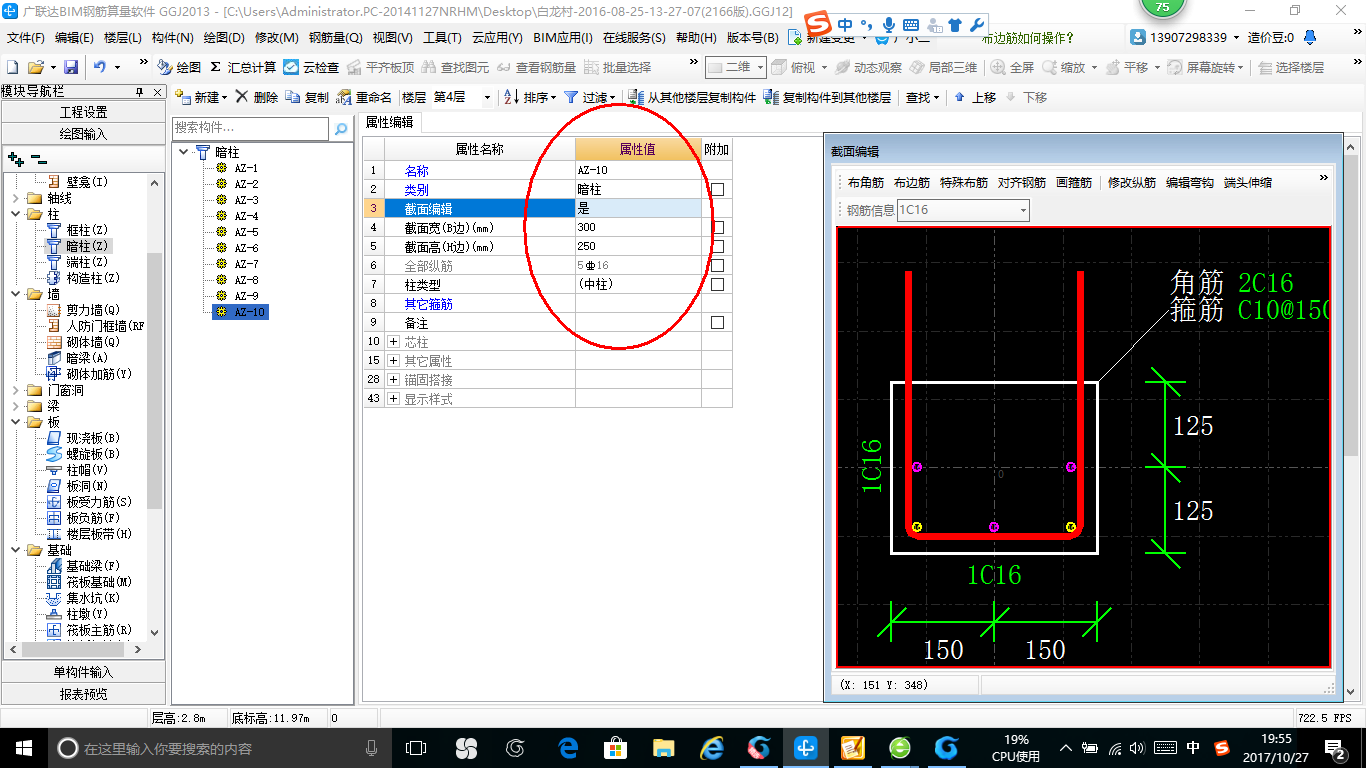Expand the 轴线 folder in navigator

point(15,198)
